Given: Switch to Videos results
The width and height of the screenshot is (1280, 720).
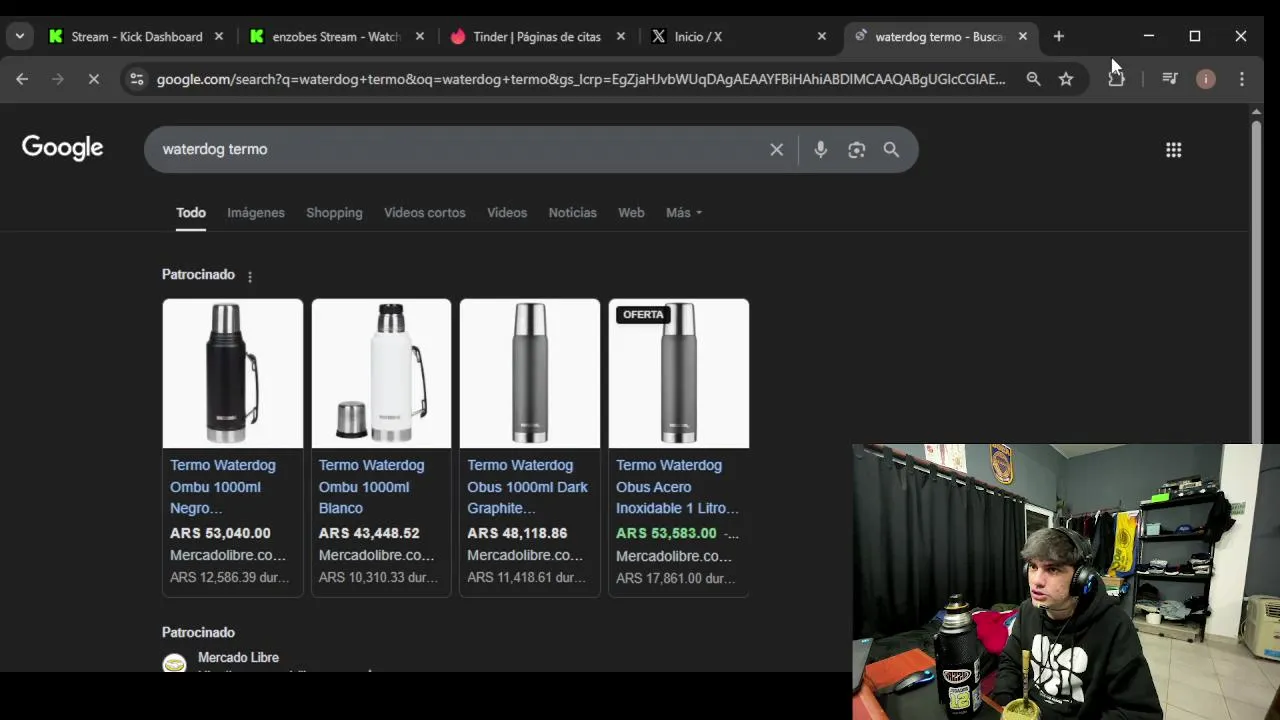Looking at the screenshot, I should [x=507, y=213].
